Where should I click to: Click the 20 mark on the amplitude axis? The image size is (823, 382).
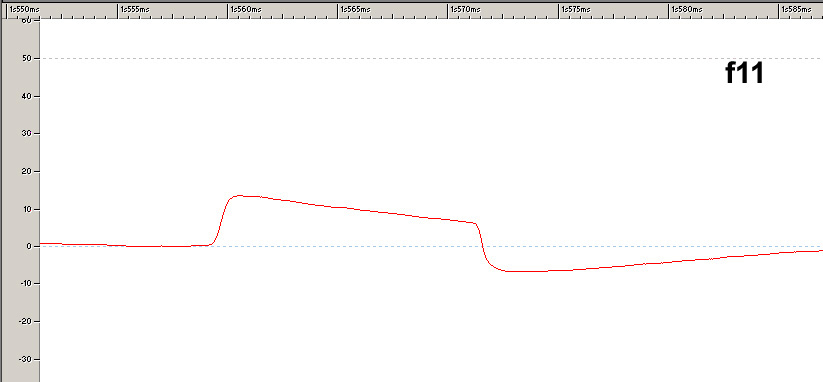click(28, 172)
